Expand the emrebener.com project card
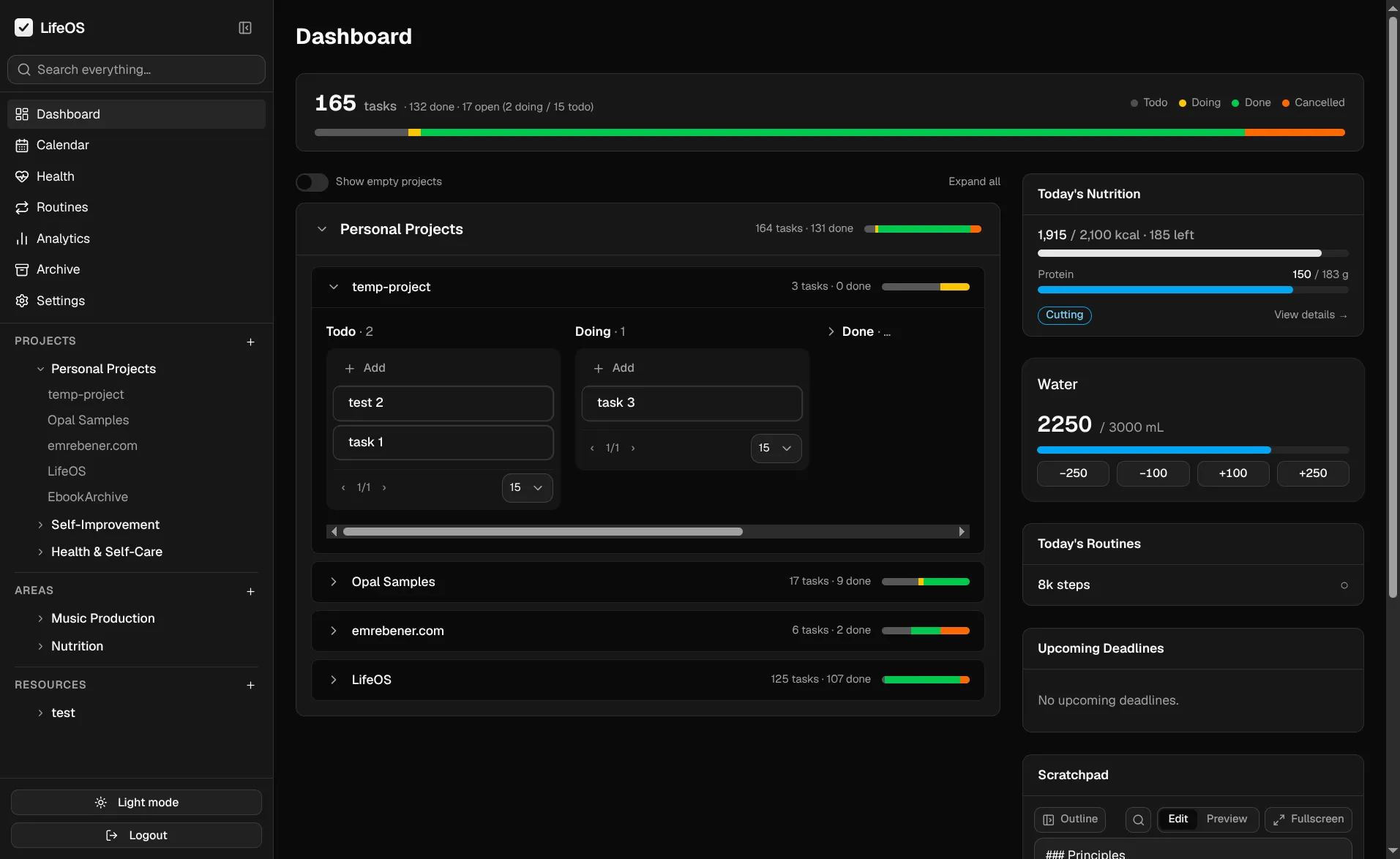Screen dimensions: 1400x859 (x=334, y=631)
